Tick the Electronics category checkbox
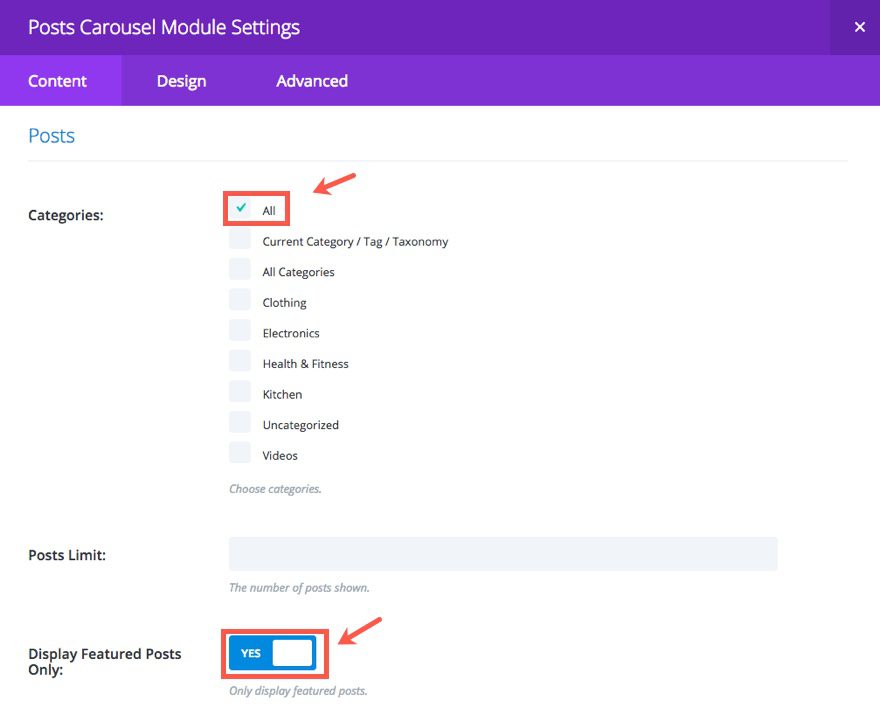The width and height of the screenshot is (880, 715). coord(240,330)
